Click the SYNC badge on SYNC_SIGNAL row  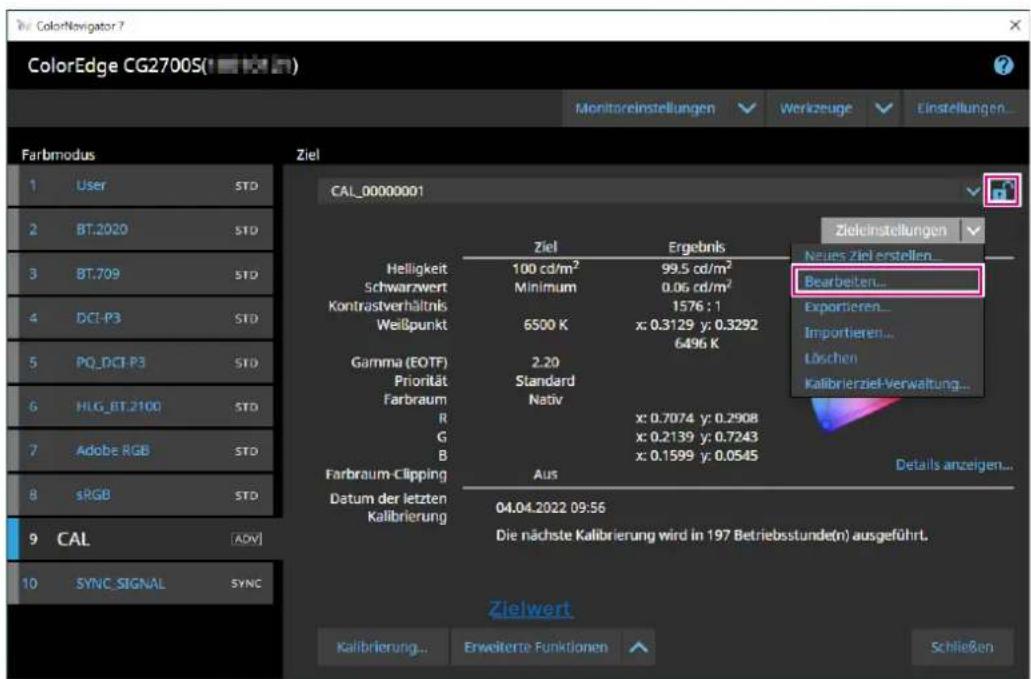[x=247, y=583]
